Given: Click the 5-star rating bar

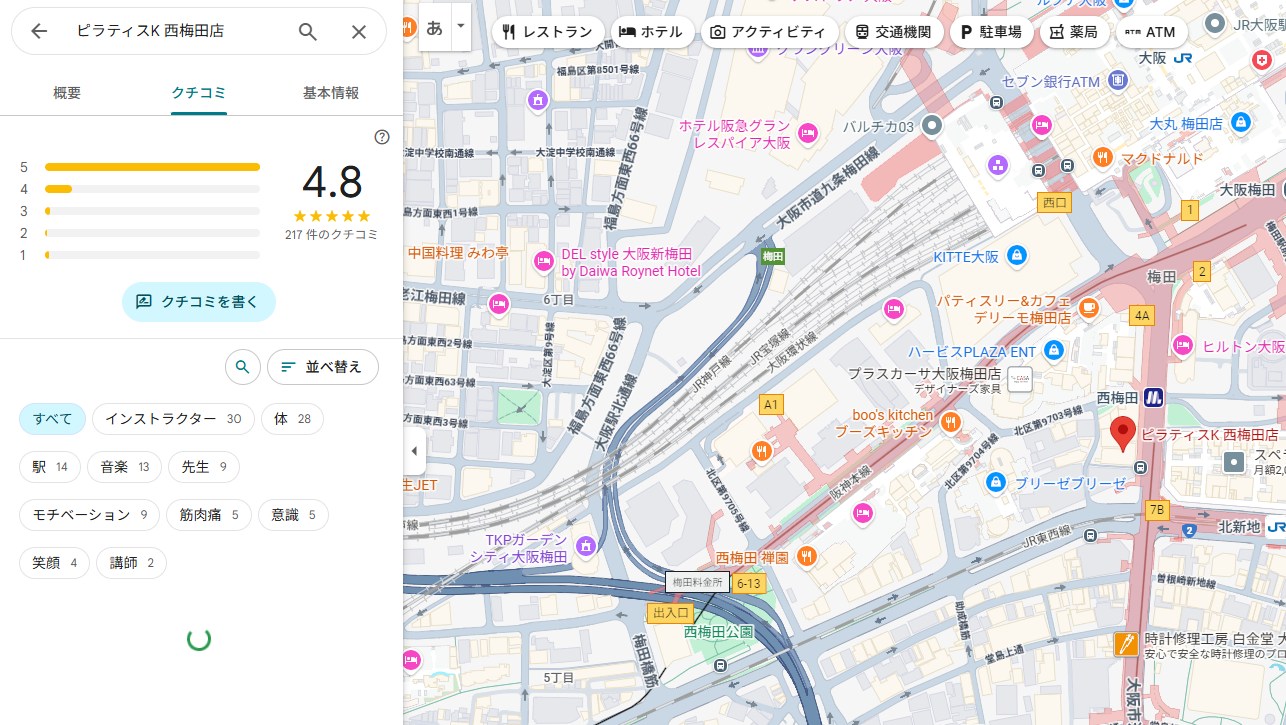Looking at the screenshot, I should (152, 167).
